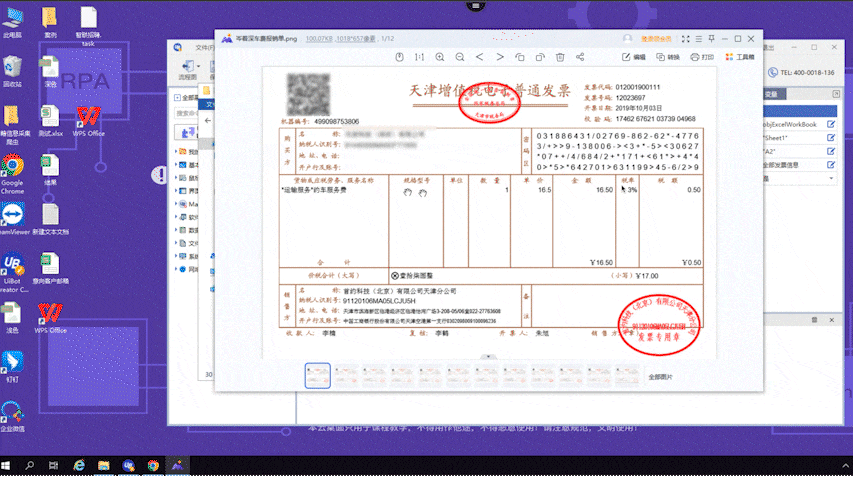
Task: Open the Windows Start menu
Action: 6,466
